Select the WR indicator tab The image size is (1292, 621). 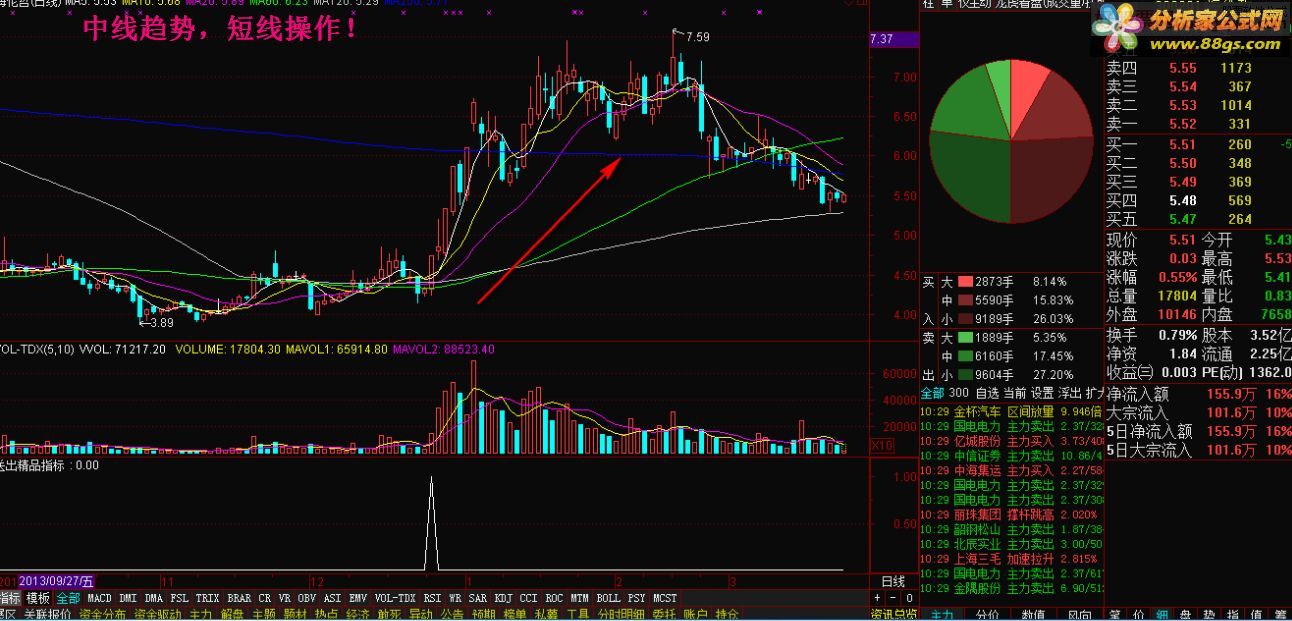tap(455, 598)
